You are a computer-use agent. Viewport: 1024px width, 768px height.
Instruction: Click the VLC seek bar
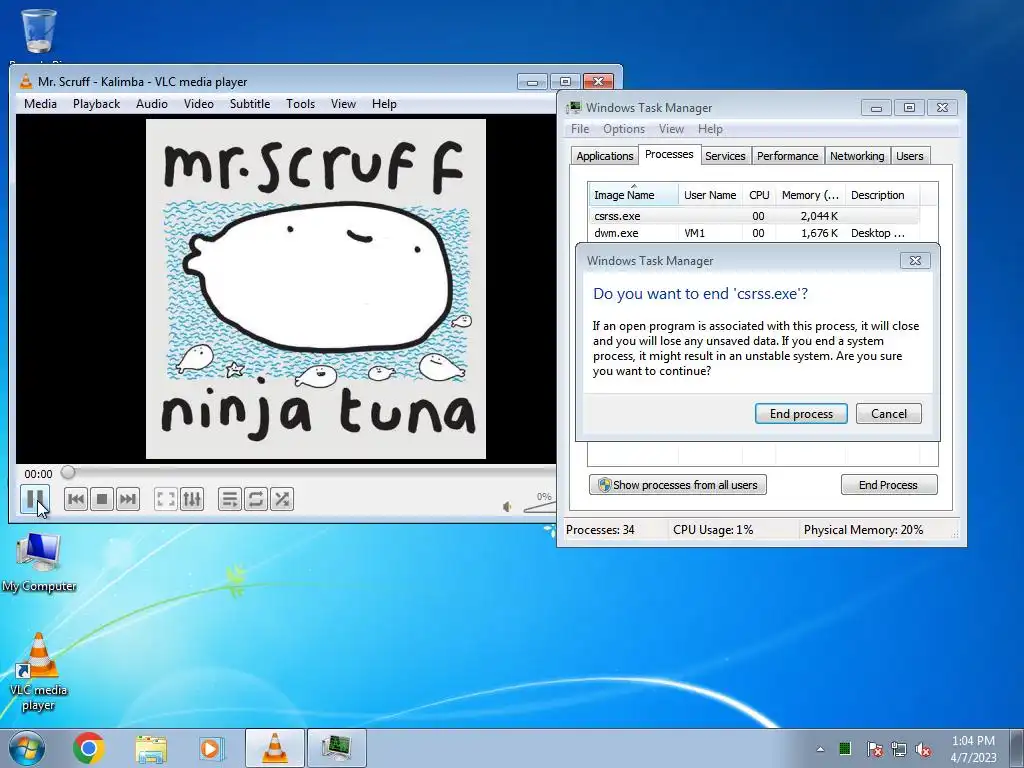pos(309,472)
